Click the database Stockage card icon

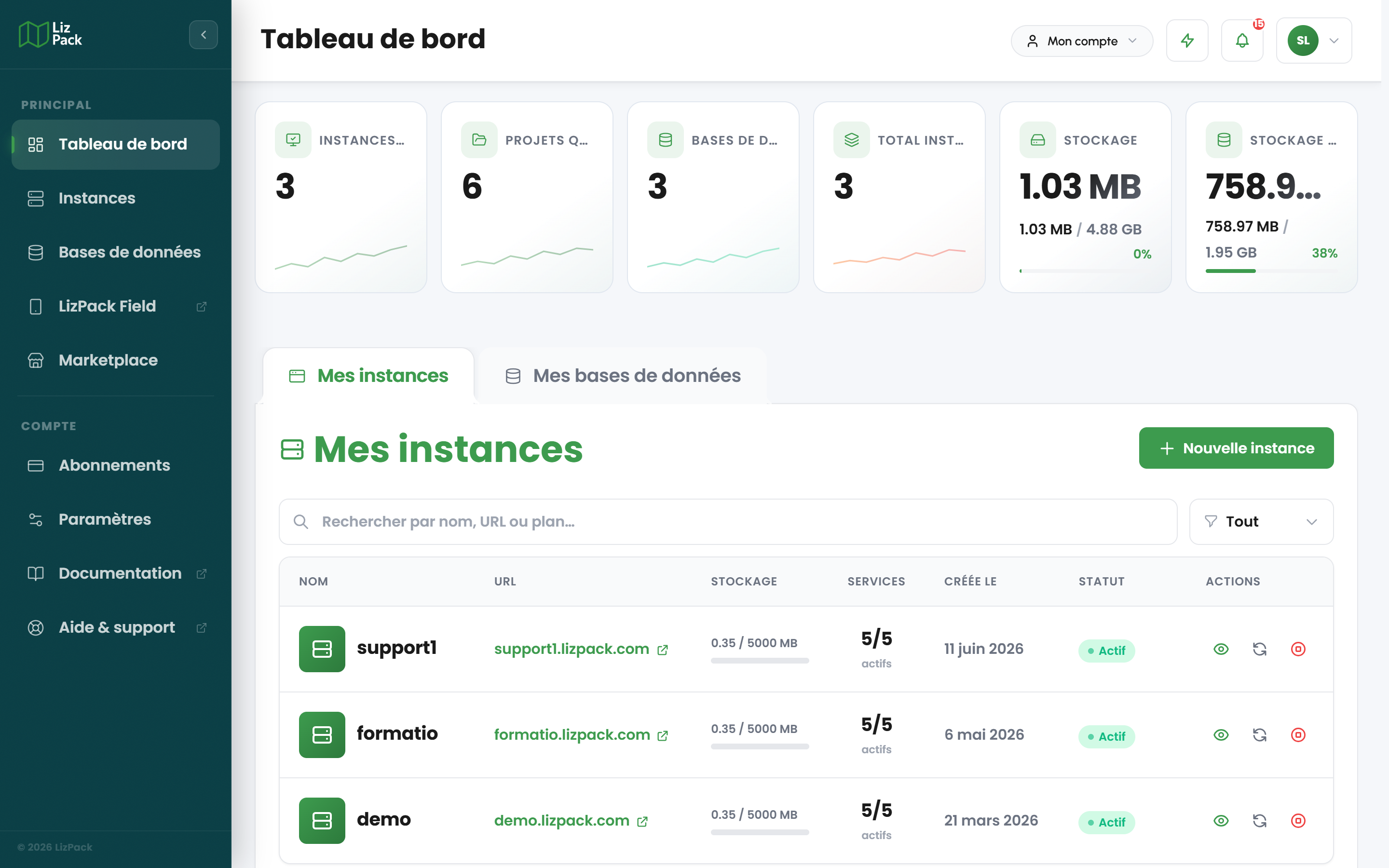tap(1224, 139)
